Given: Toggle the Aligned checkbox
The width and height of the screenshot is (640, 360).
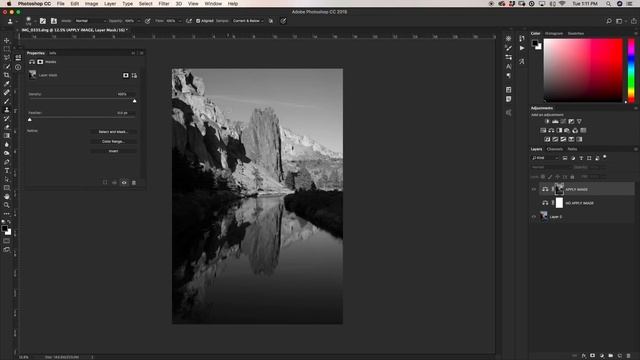Looking at the screenshot, I should point(198,21).
